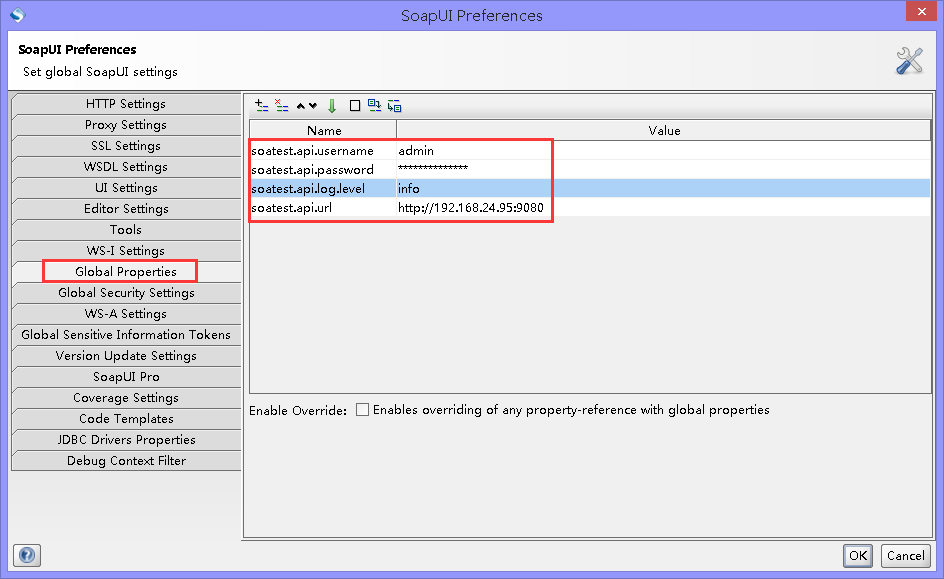Open the HTTP Settings tab
The height and width of the screenshot is (579, 944).
coord(126,104)
